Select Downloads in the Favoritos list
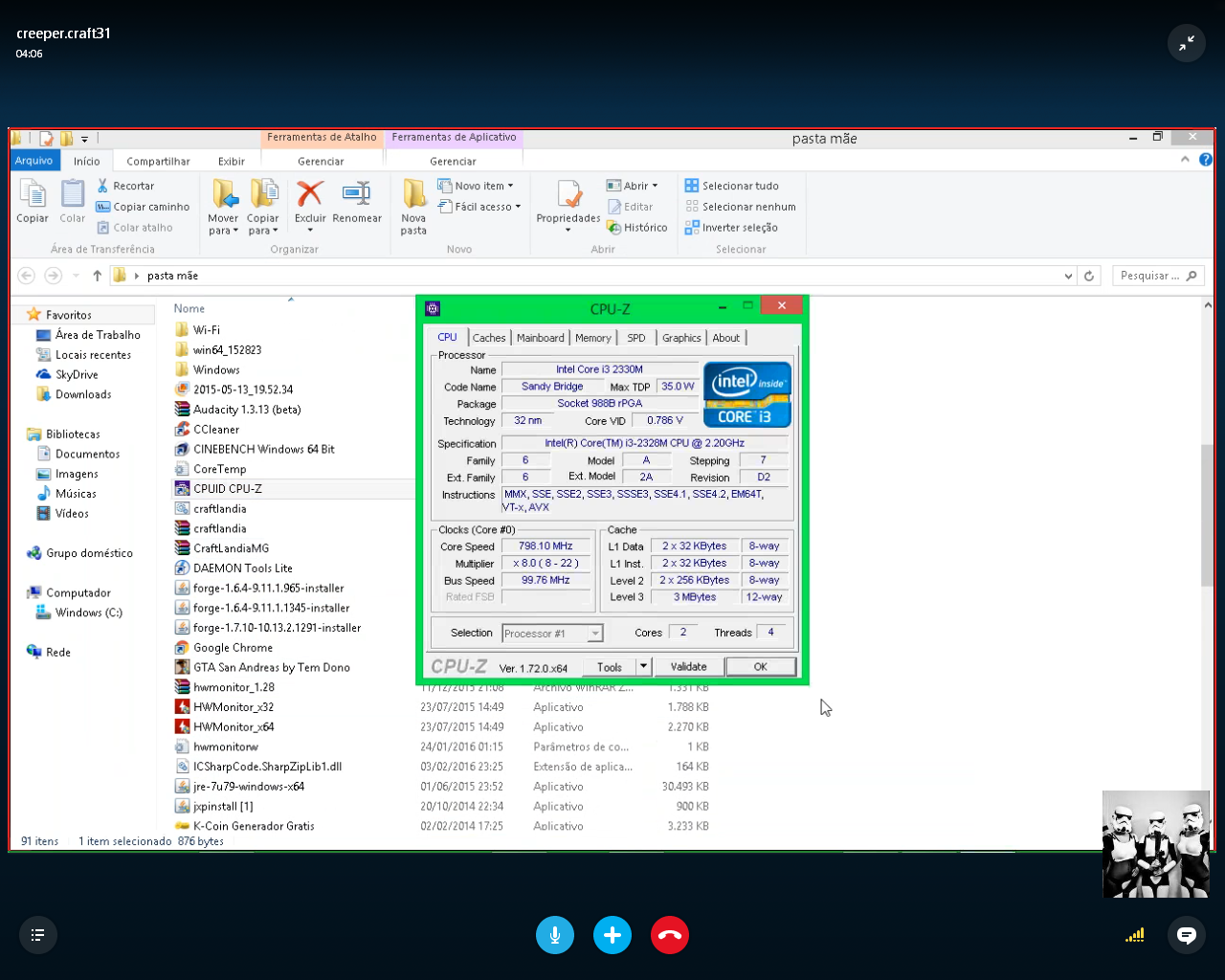The image size is (1225, 980). [x=74, y=394]
